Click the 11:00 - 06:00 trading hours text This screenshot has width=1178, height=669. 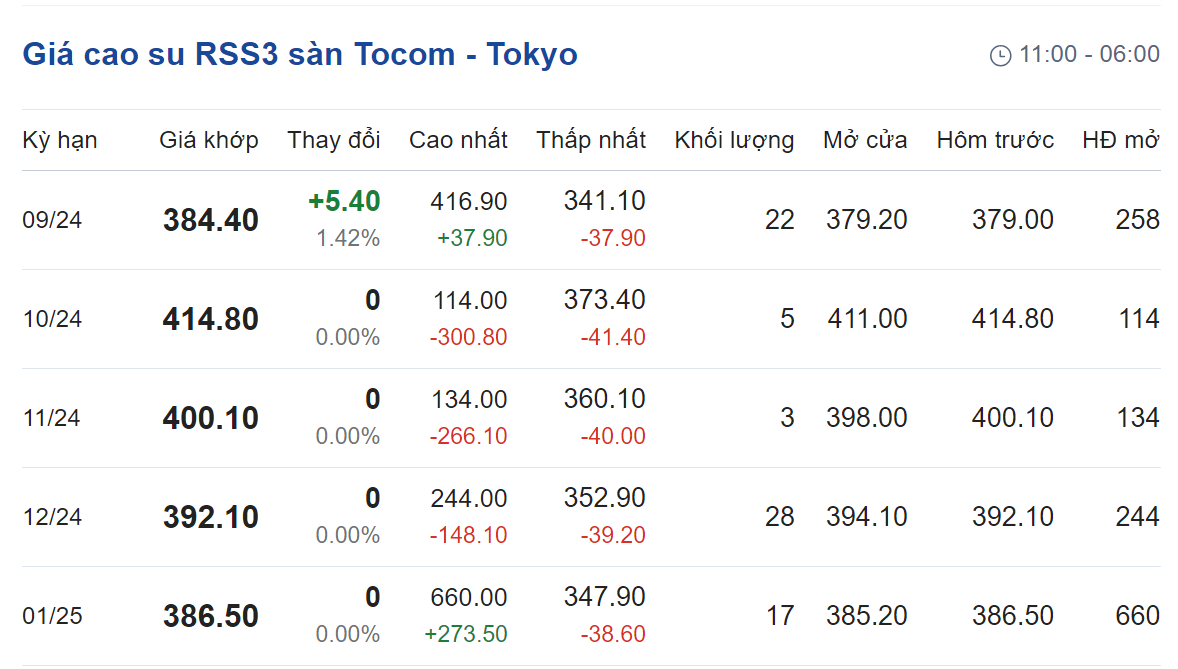pyautogui.click(x=1089, y=55)
